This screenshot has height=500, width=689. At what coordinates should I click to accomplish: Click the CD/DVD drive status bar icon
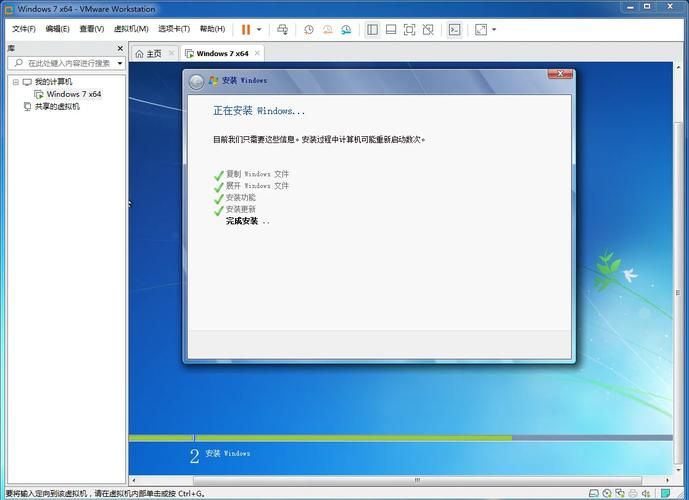[607, 493]
